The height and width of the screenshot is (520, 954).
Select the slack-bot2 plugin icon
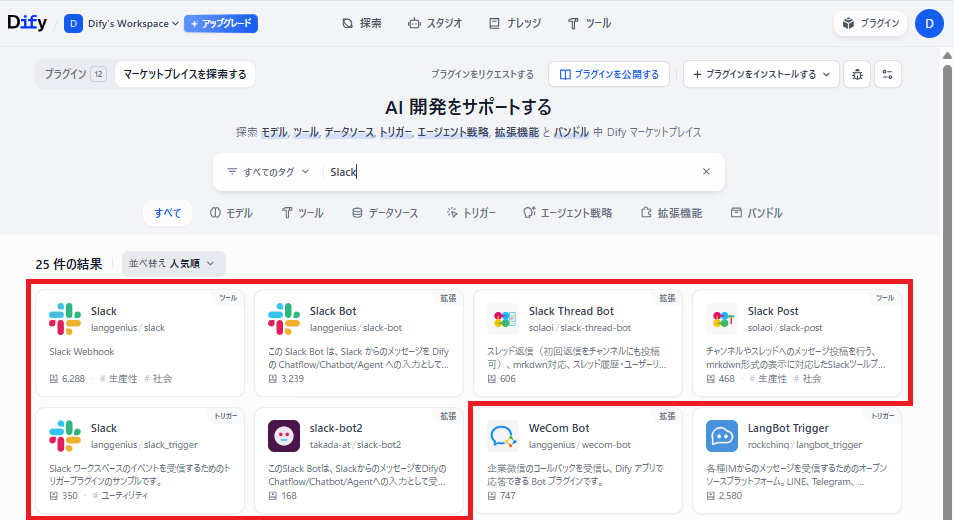[284, 436]
